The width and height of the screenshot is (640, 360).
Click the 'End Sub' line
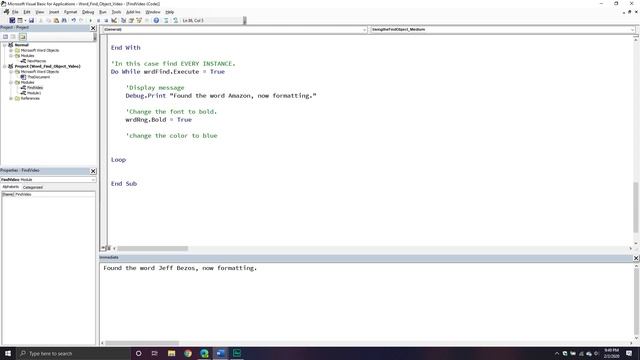[x=124, y=184]
